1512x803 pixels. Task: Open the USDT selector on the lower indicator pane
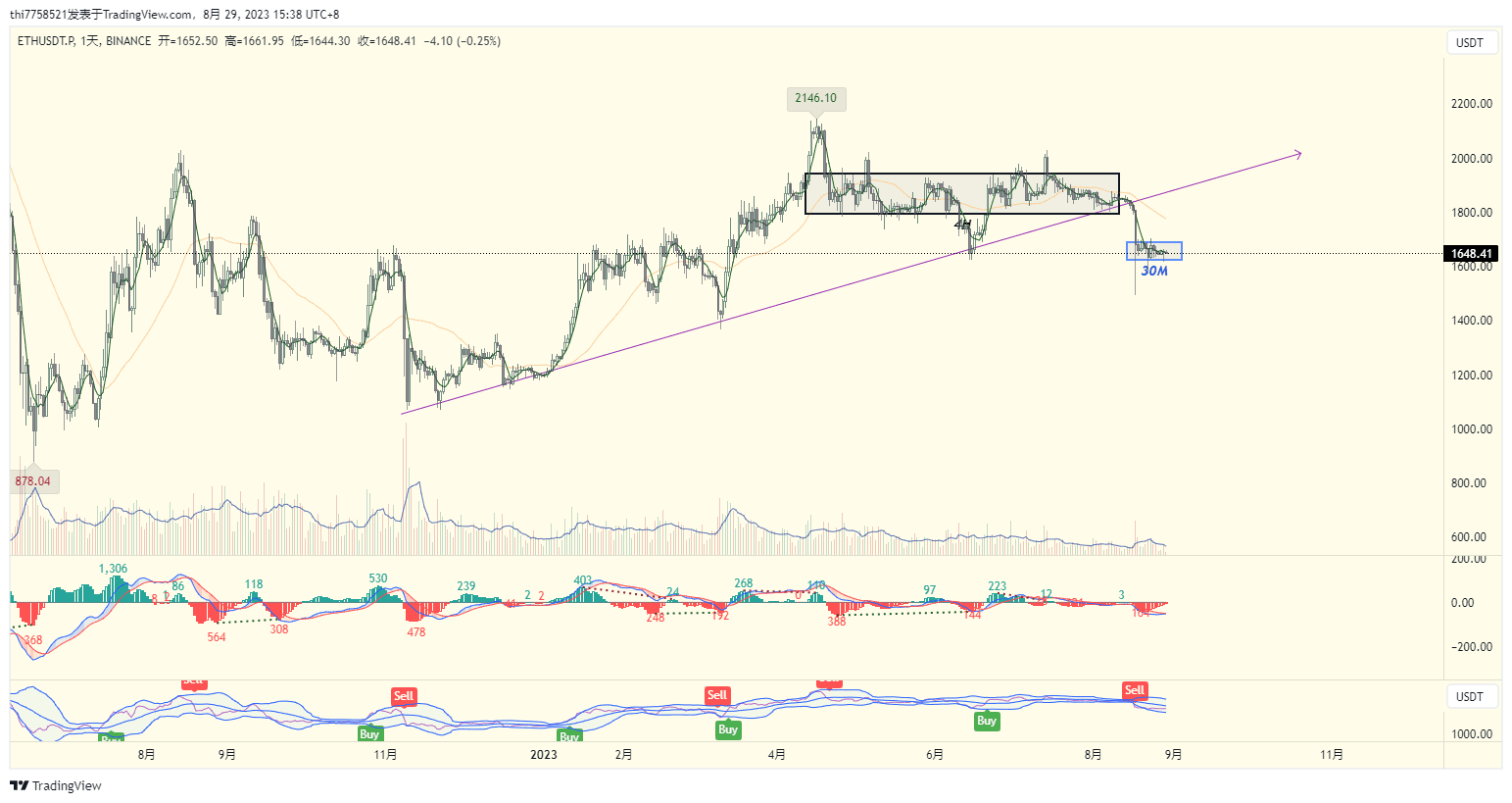1472,696
